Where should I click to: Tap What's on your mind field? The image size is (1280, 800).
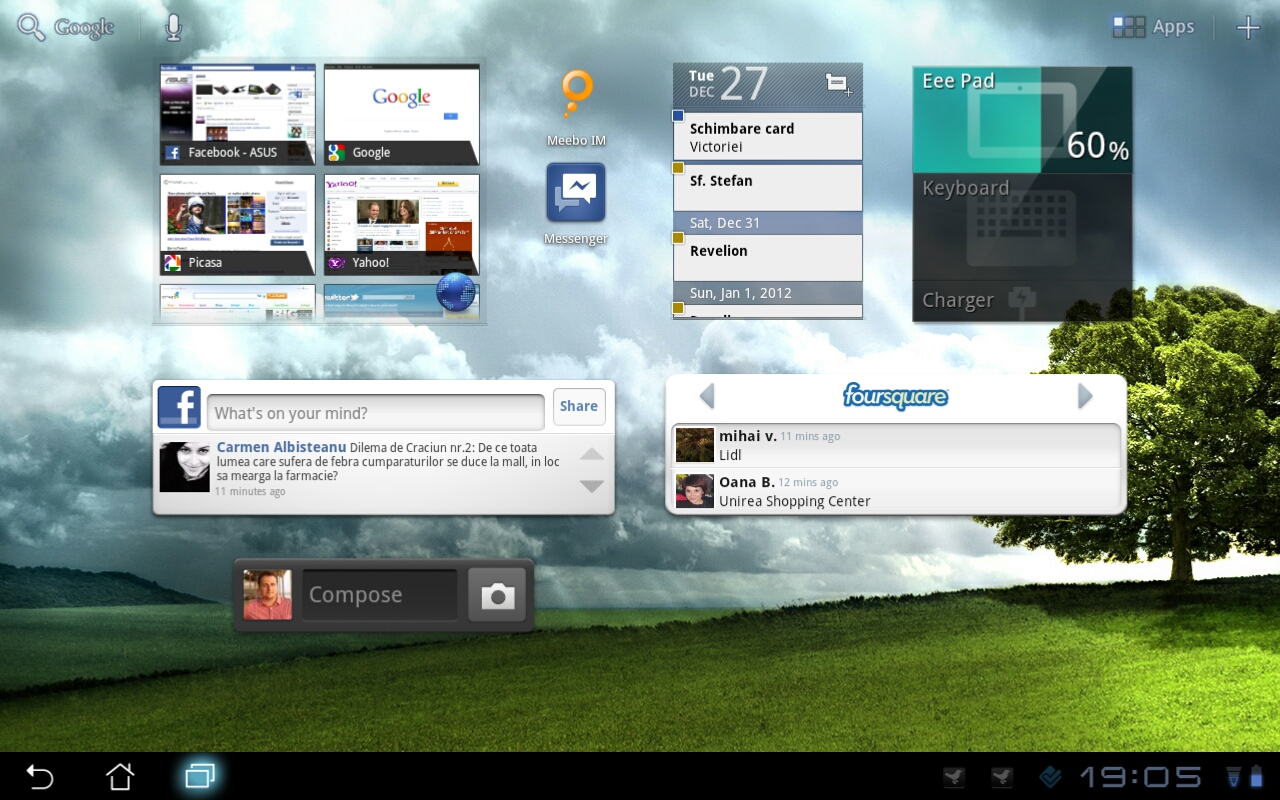(376, 412)
